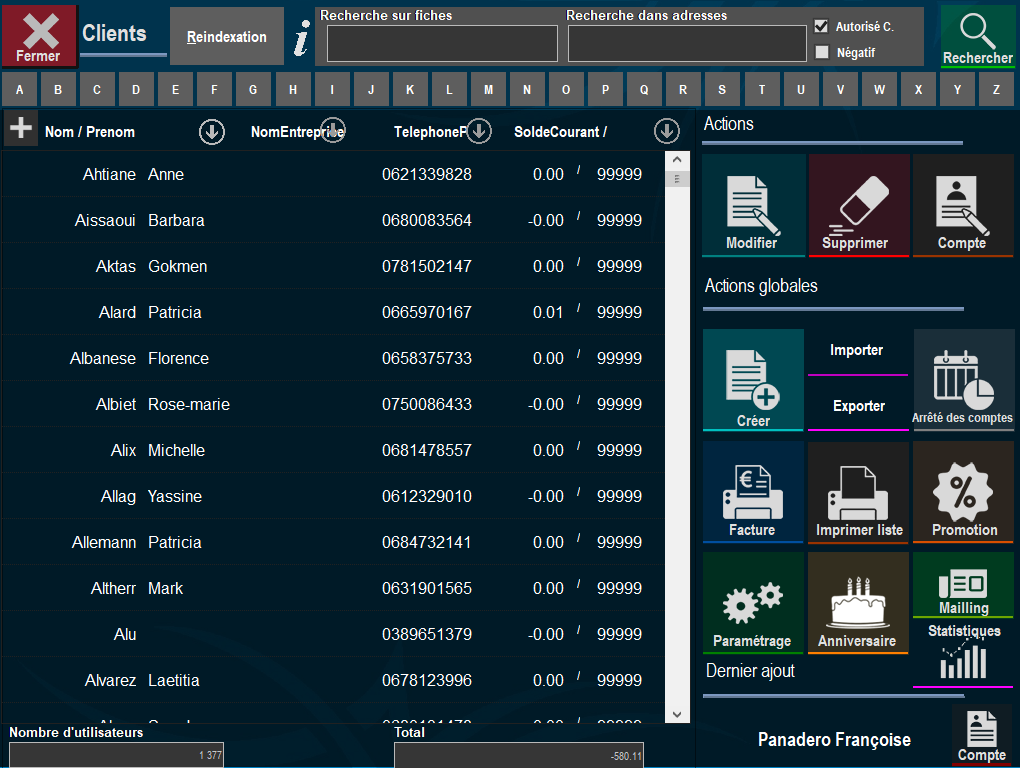The height and width of the screenshot is (768, 1020).
Task: Click the Total value field showing -580.11
Action: point(518,755)
